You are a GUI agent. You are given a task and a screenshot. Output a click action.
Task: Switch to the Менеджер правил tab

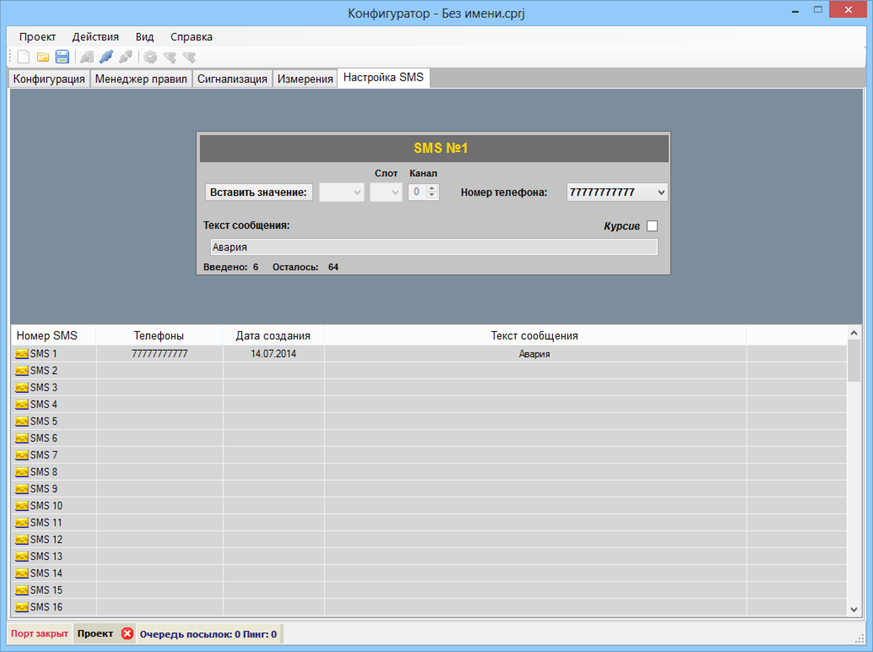pyautogui.click(x=141, y=79)
